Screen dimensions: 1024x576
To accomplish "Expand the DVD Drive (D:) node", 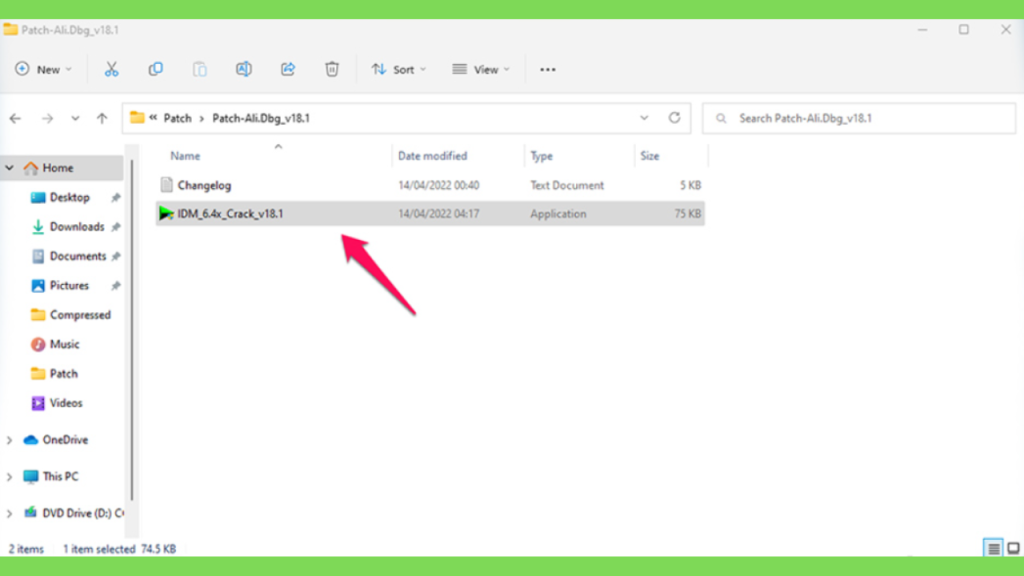I will point(9,513).
